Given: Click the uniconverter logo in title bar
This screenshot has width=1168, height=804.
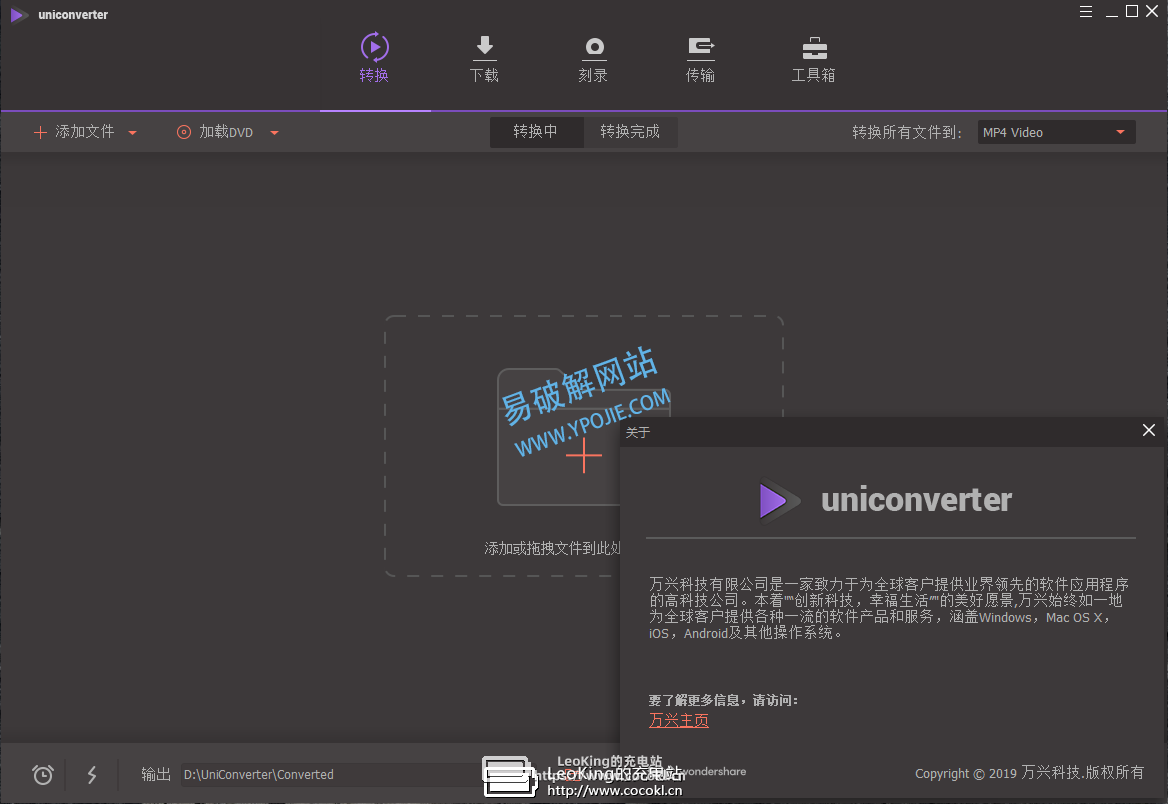Looking at the screenshot, I should pos(19,15).
